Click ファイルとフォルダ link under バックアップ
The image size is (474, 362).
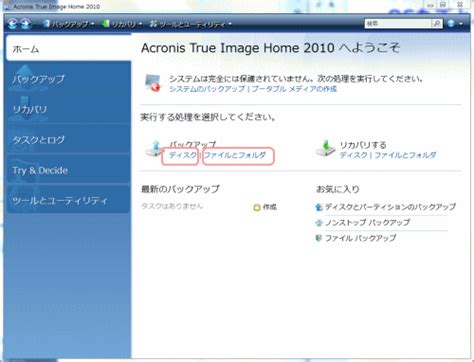pyautogui.click(x=235, y=155)
